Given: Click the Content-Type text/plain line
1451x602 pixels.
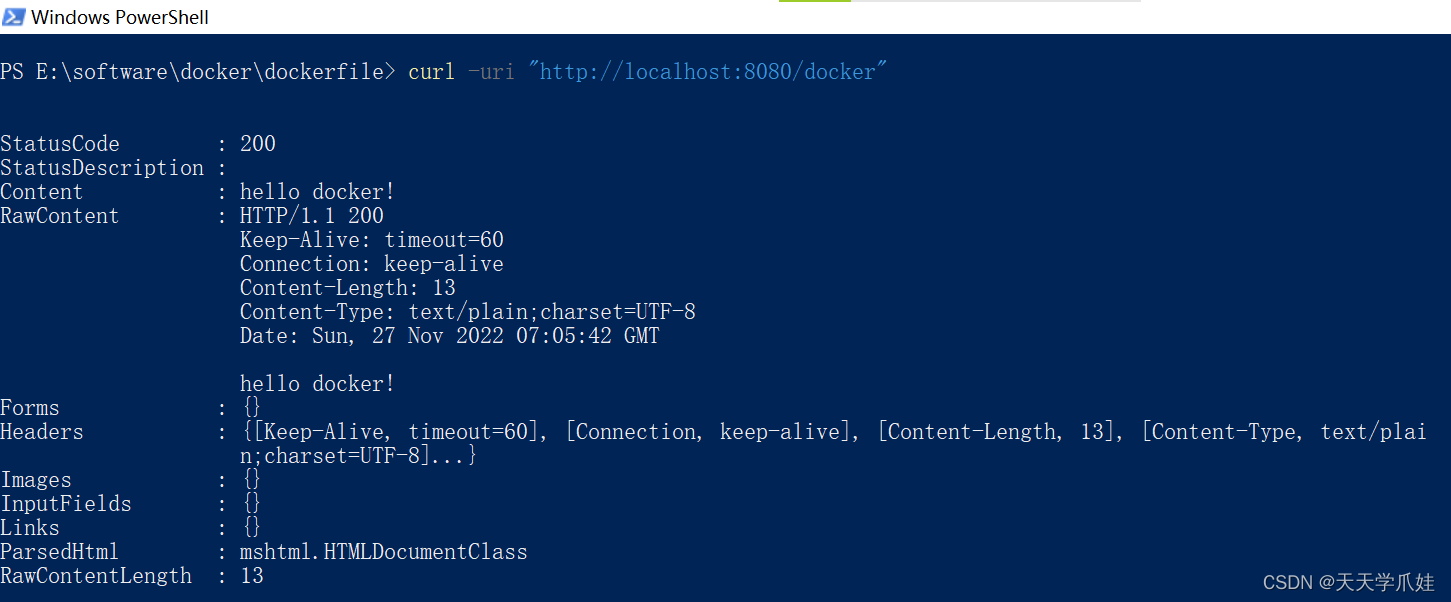Looking at the screenshot, I should click(468, 312).
